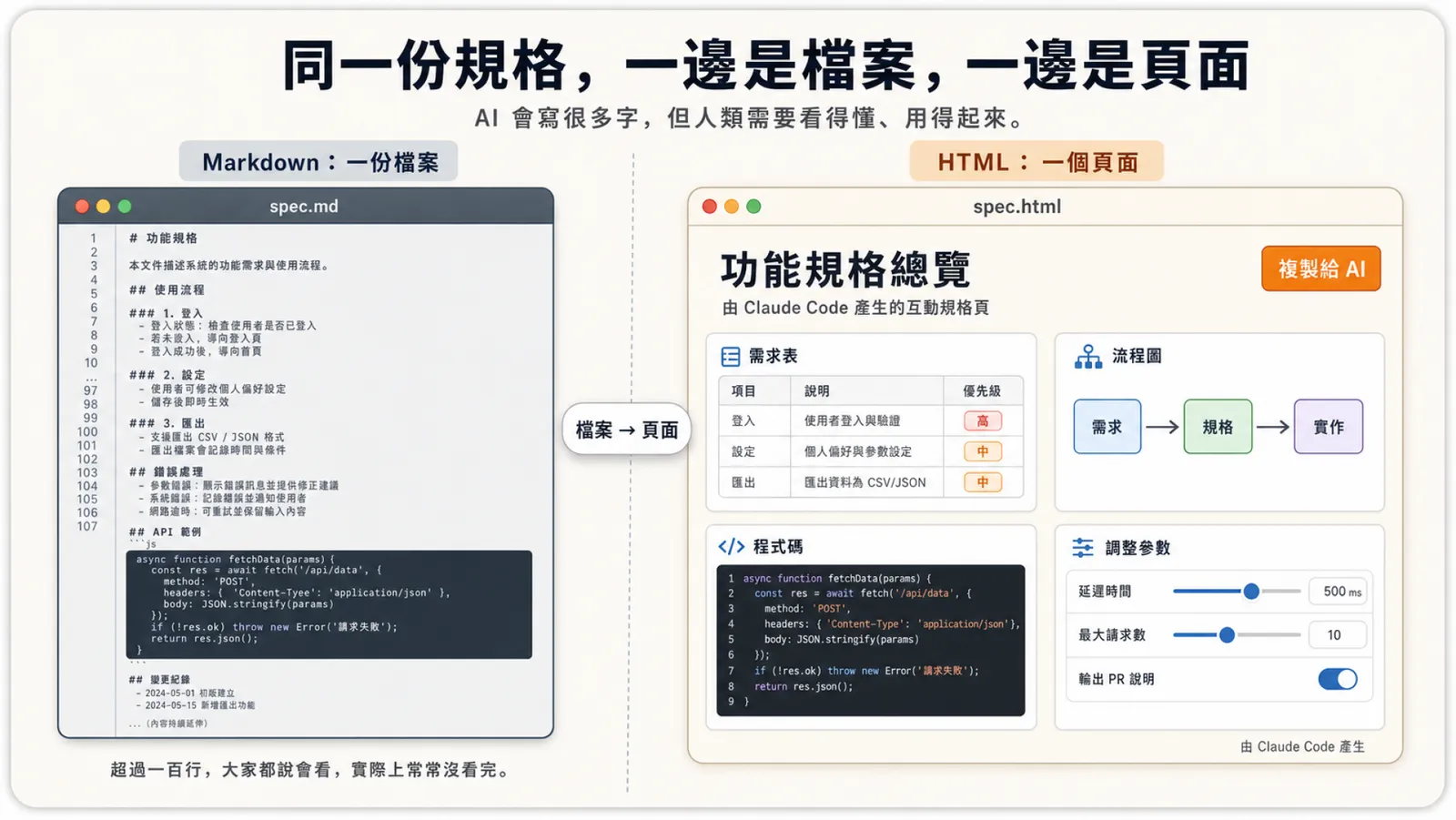Screen dimensions: 1456x820
Task: Click the 優先級 column header
Action: tap(982, 391)
